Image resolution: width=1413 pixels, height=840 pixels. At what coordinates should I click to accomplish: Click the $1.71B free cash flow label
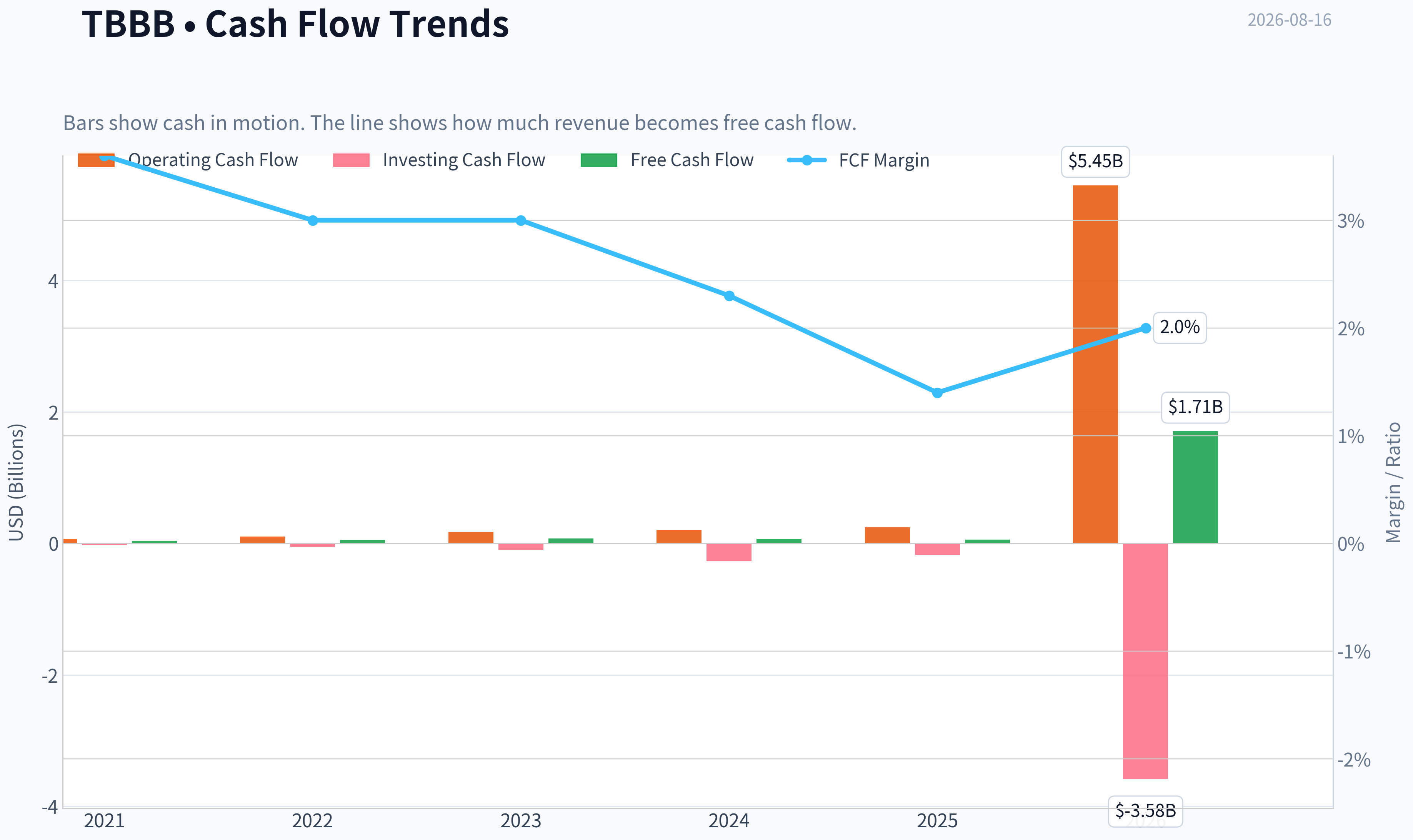pos(1195,407)
